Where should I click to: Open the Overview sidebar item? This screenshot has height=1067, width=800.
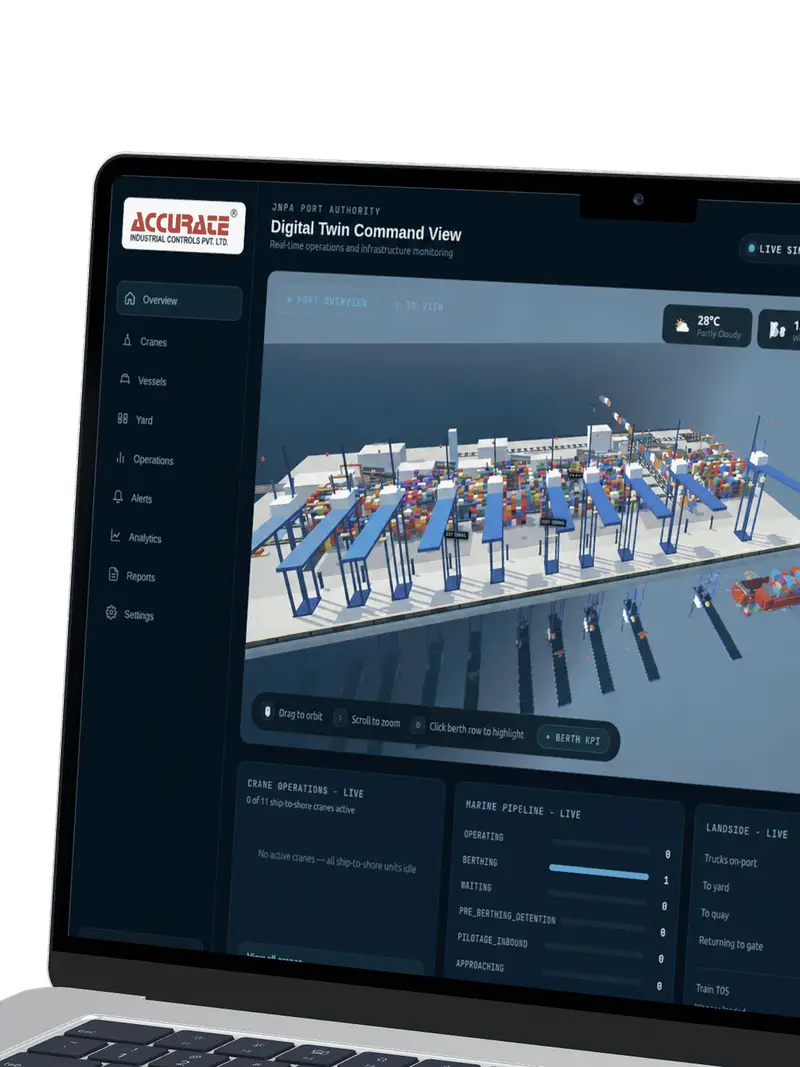[x=179, y=300]
